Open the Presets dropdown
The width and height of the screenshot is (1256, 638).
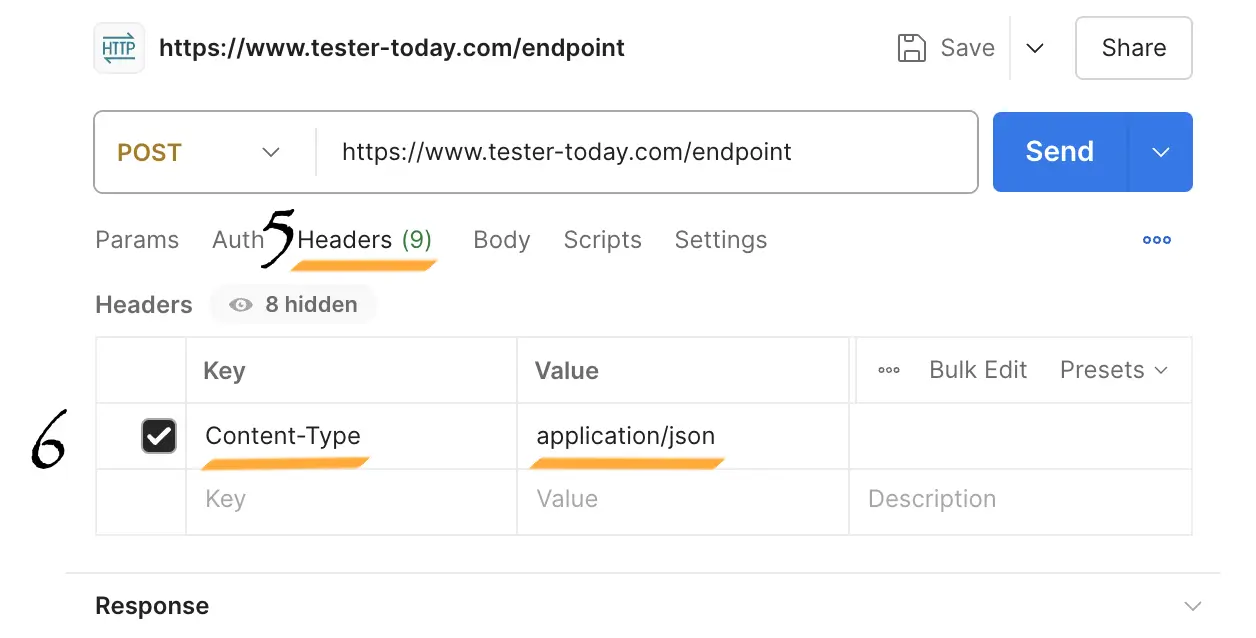1113,370
